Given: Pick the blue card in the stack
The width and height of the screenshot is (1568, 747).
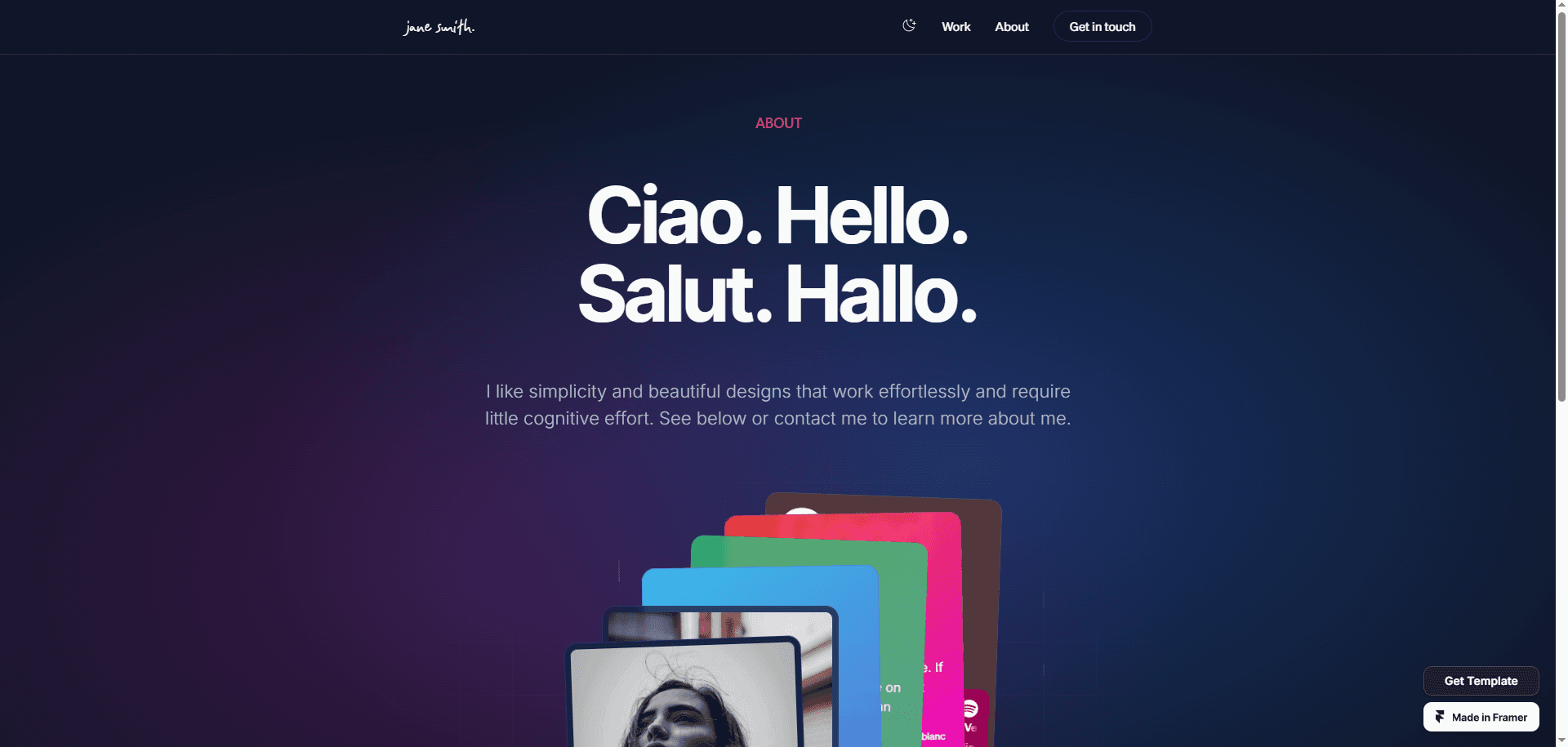Looking at the screenshot, I should point(759,588).
